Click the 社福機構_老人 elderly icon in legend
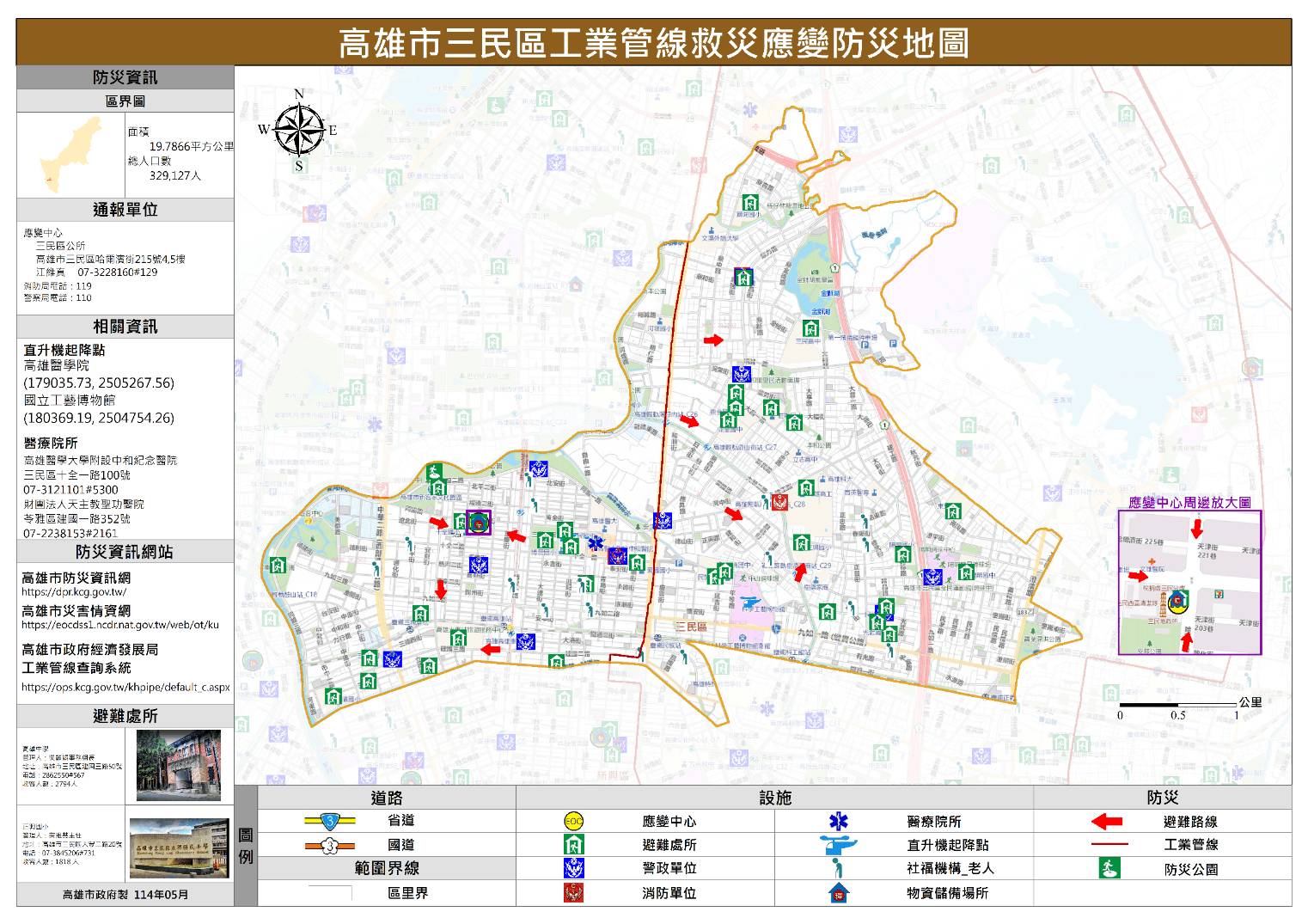The image size is (1308, 924). click(x=838, y=869)
